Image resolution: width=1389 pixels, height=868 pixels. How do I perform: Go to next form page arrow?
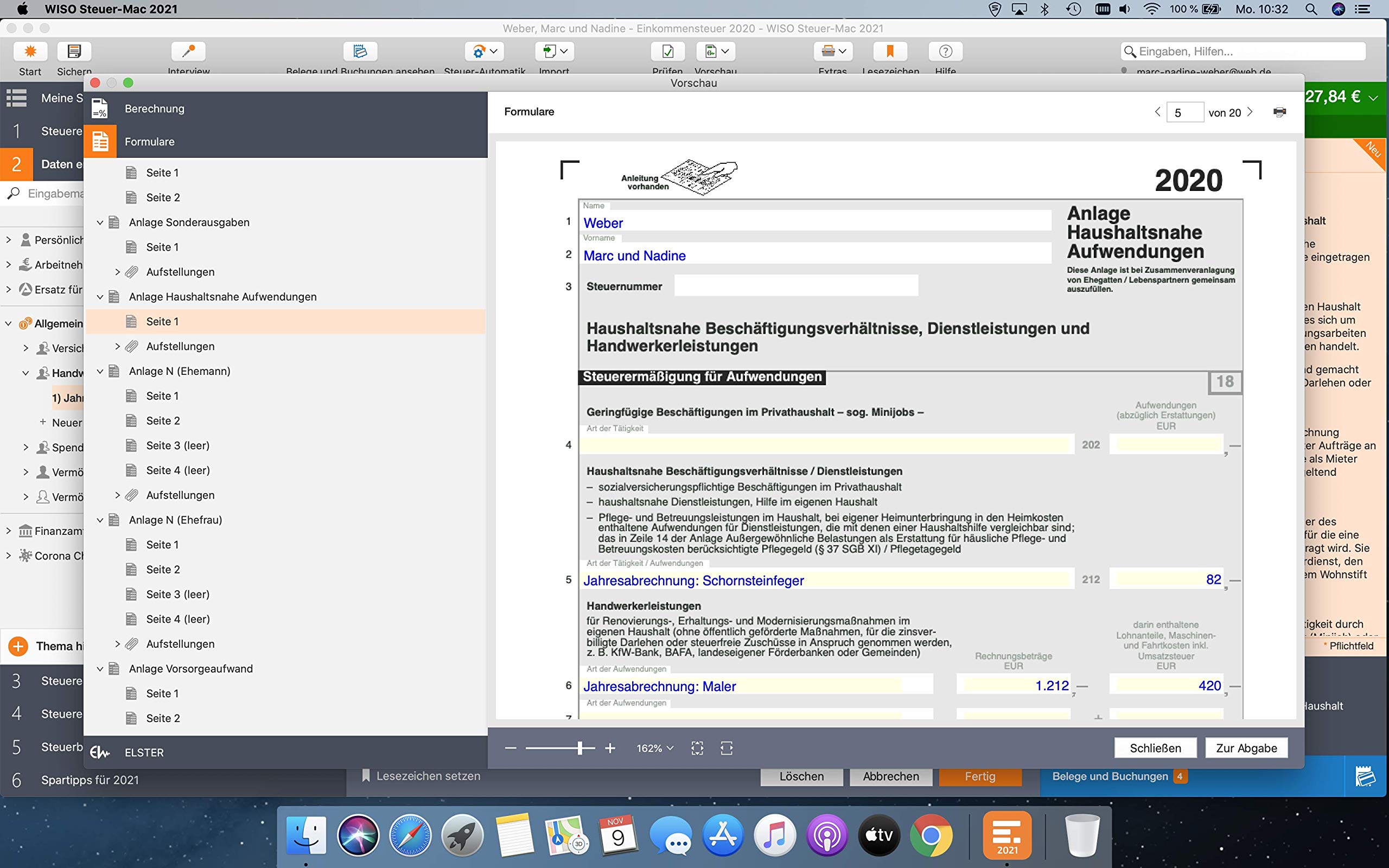coord(1250,112)
